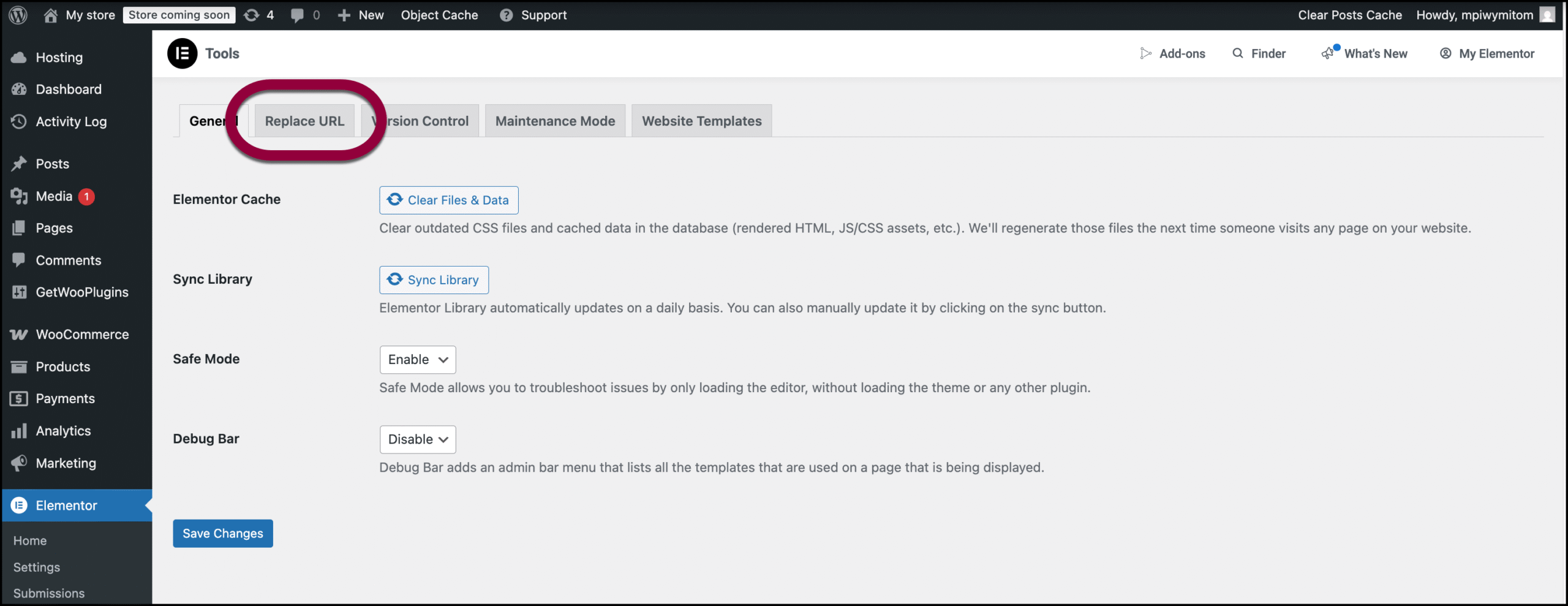This screenshot has height=606, width=1568.
Task: Click the Finder magnifier icon
Action: click(x=1238, y=53)
